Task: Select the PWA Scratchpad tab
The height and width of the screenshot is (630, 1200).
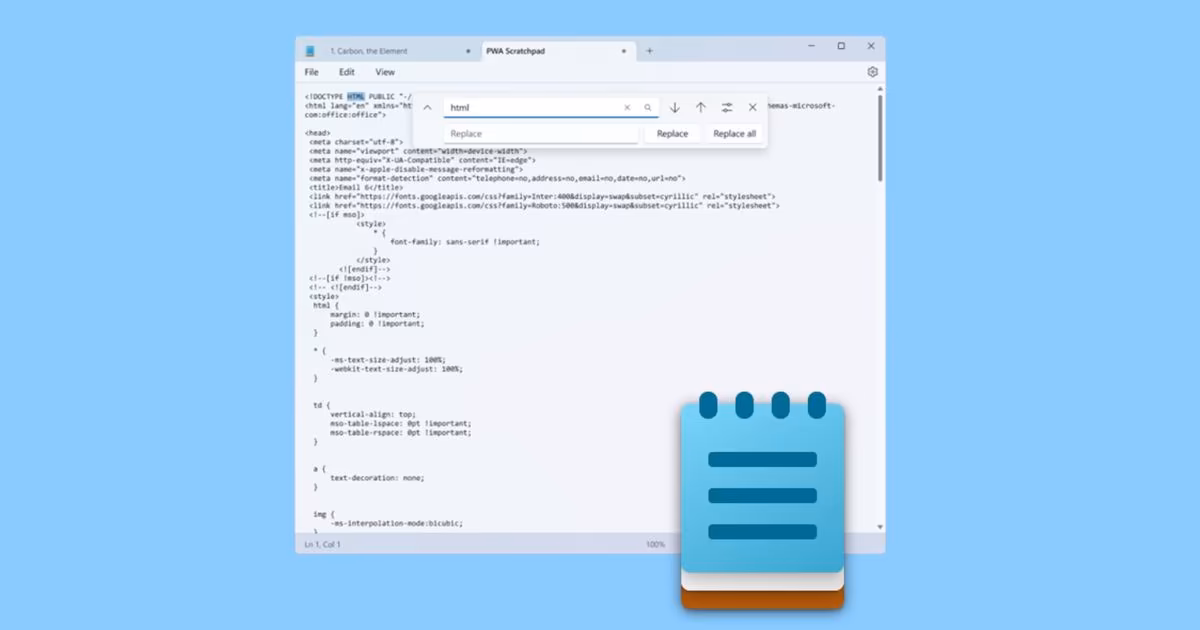Action: [x=518, y=49]
